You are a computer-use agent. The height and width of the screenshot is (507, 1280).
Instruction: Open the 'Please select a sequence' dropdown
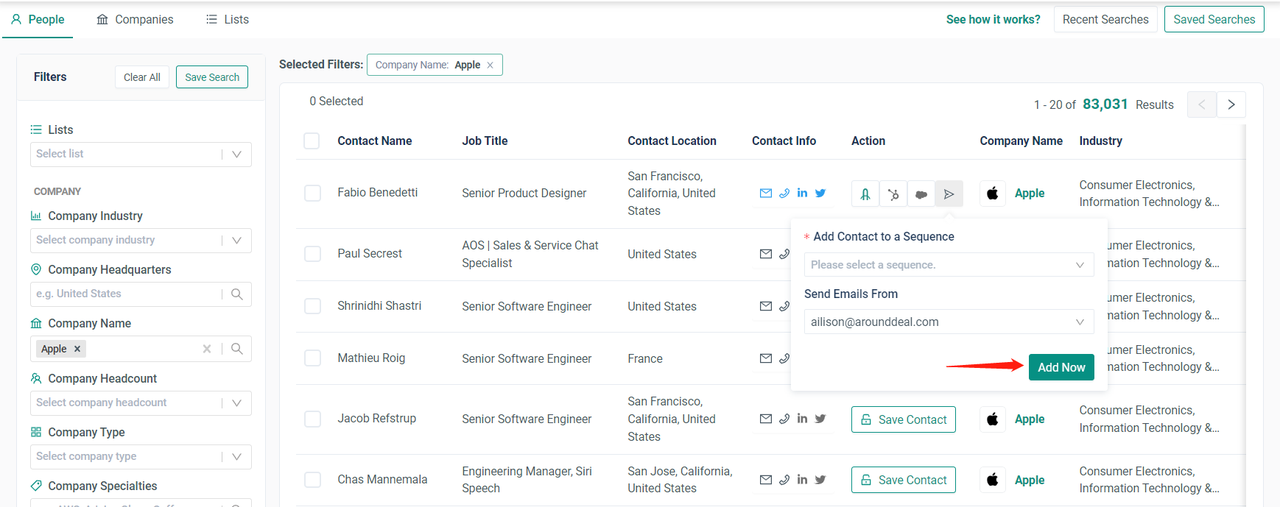(948, 265)
